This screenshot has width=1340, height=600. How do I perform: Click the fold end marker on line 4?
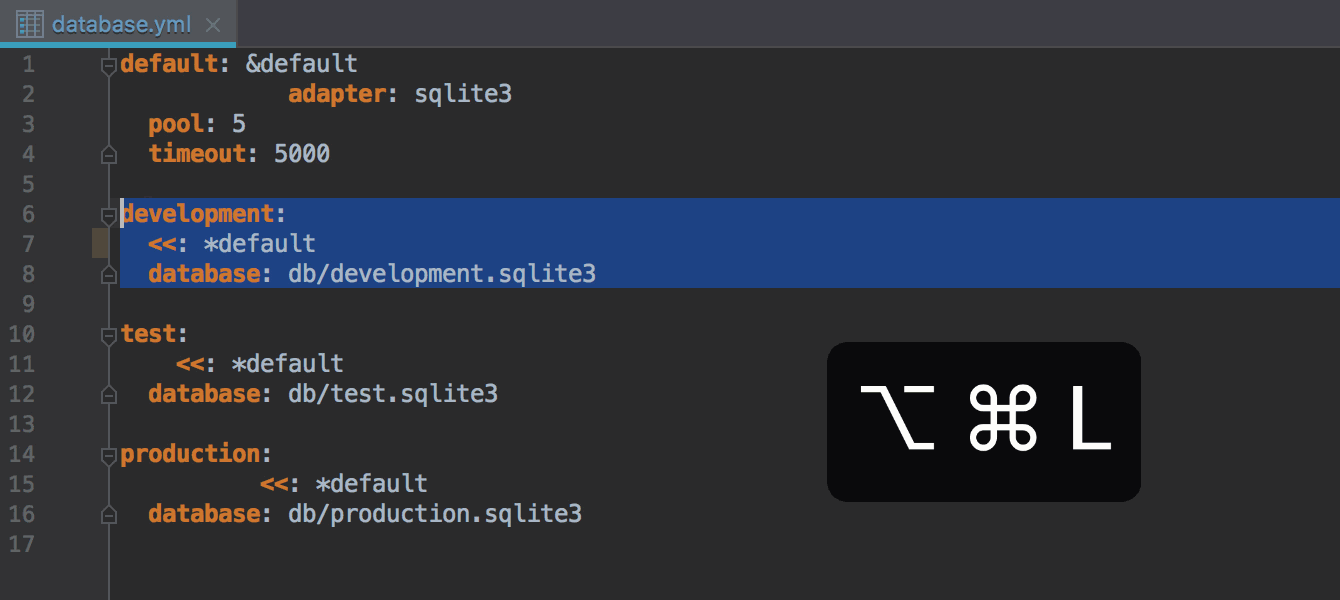pyautogui.click(x=108, y=154)
